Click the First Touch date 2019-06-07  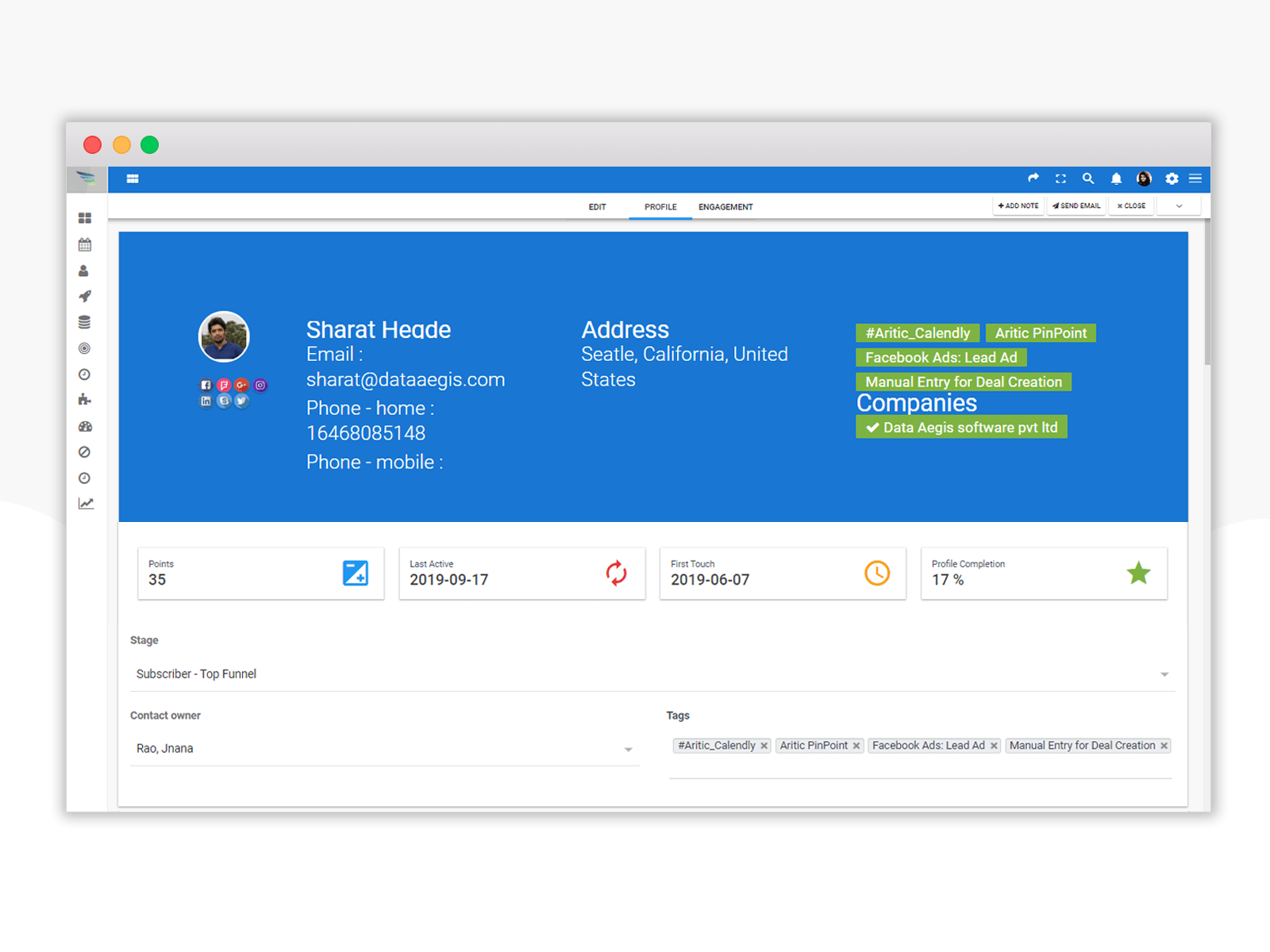coord(710,580)
